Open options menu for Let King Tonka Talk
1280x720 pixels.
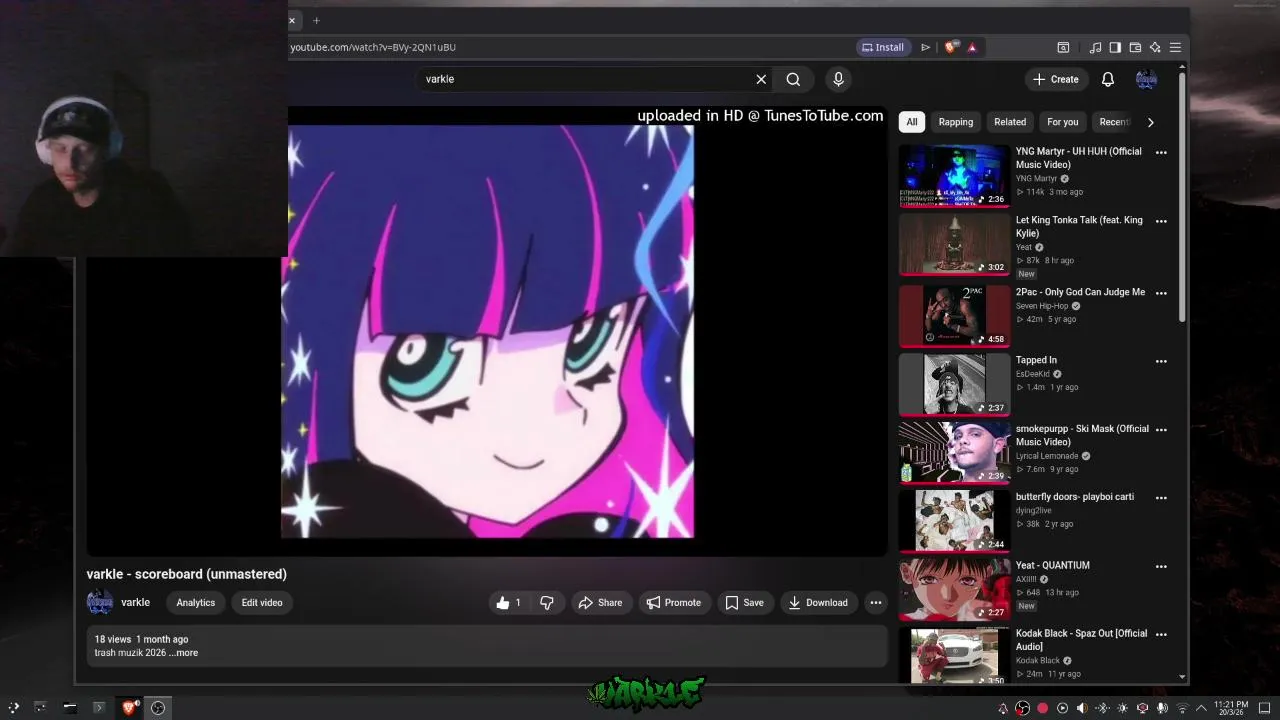tap(1161, 221)
